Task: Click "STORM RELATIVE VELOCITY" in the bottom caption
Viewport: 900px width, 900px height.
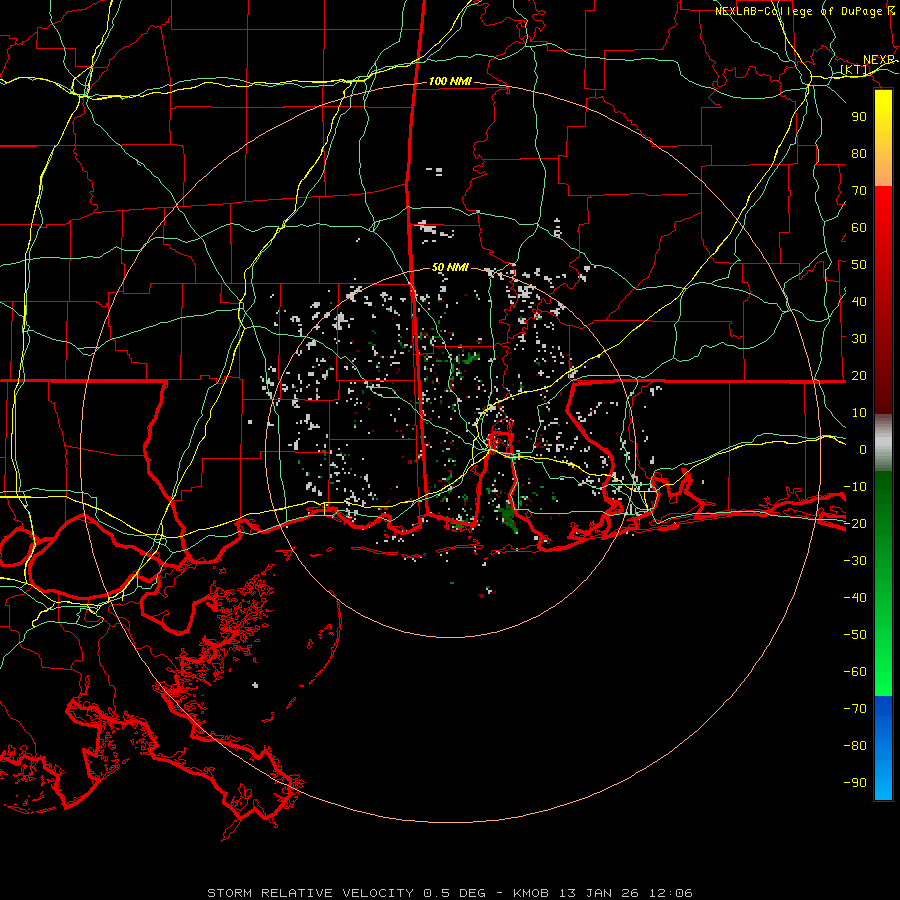Action: (310, 893)
